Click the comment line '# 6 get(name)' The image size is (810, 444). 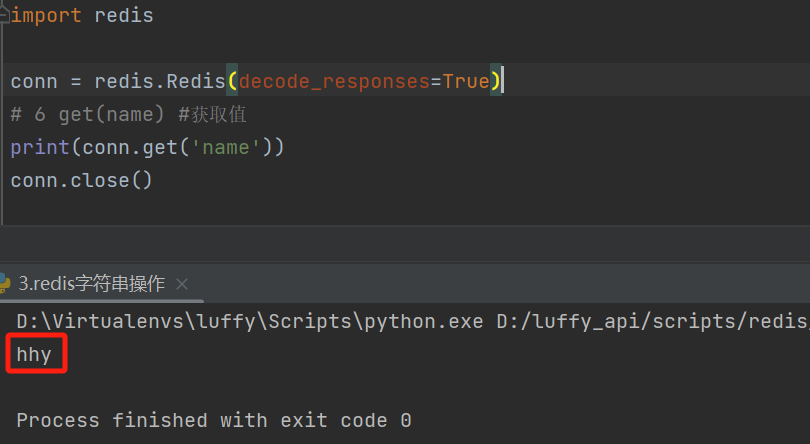[128, 114]
